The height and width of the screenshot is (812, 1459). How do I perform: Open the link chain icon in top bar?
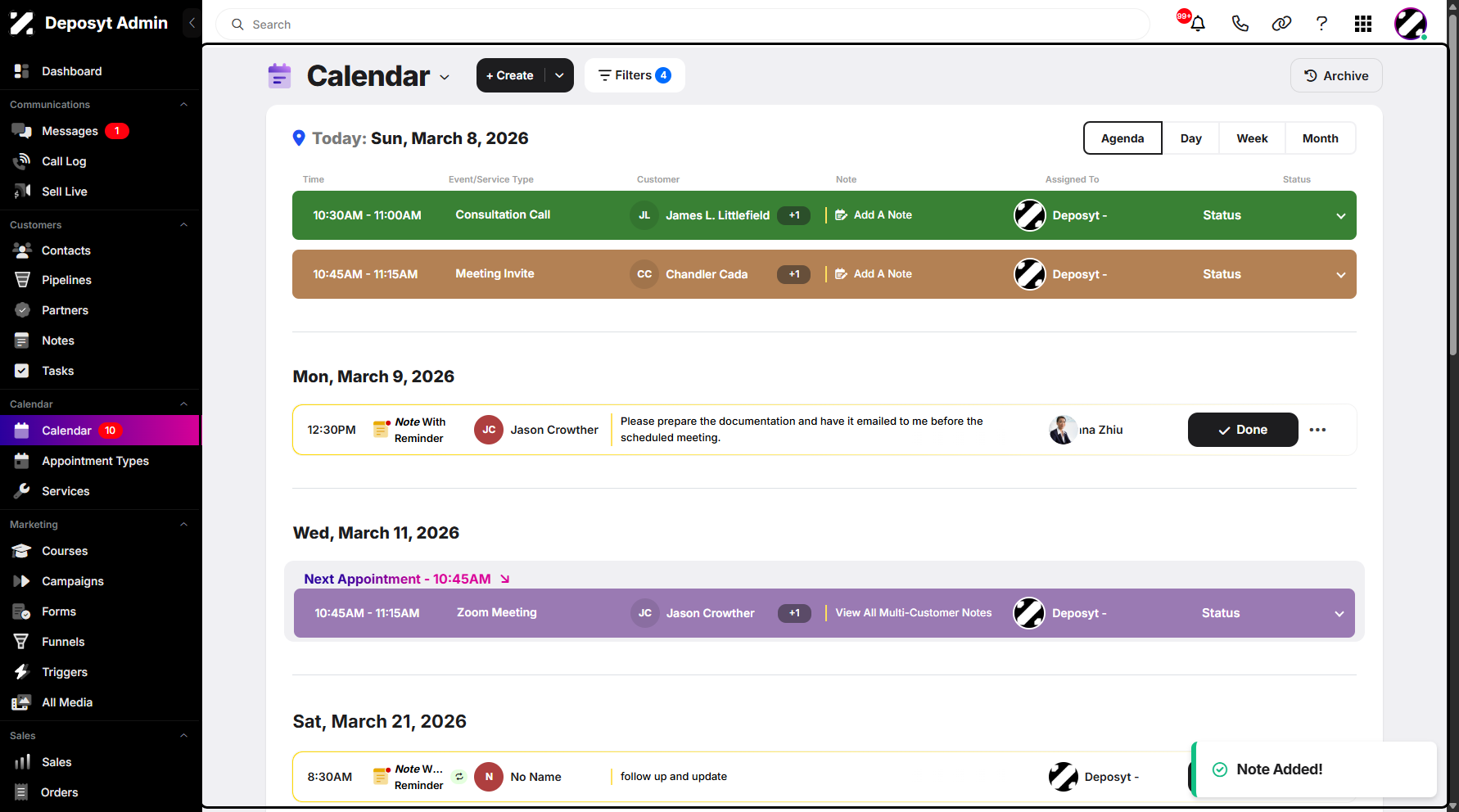1281,24
